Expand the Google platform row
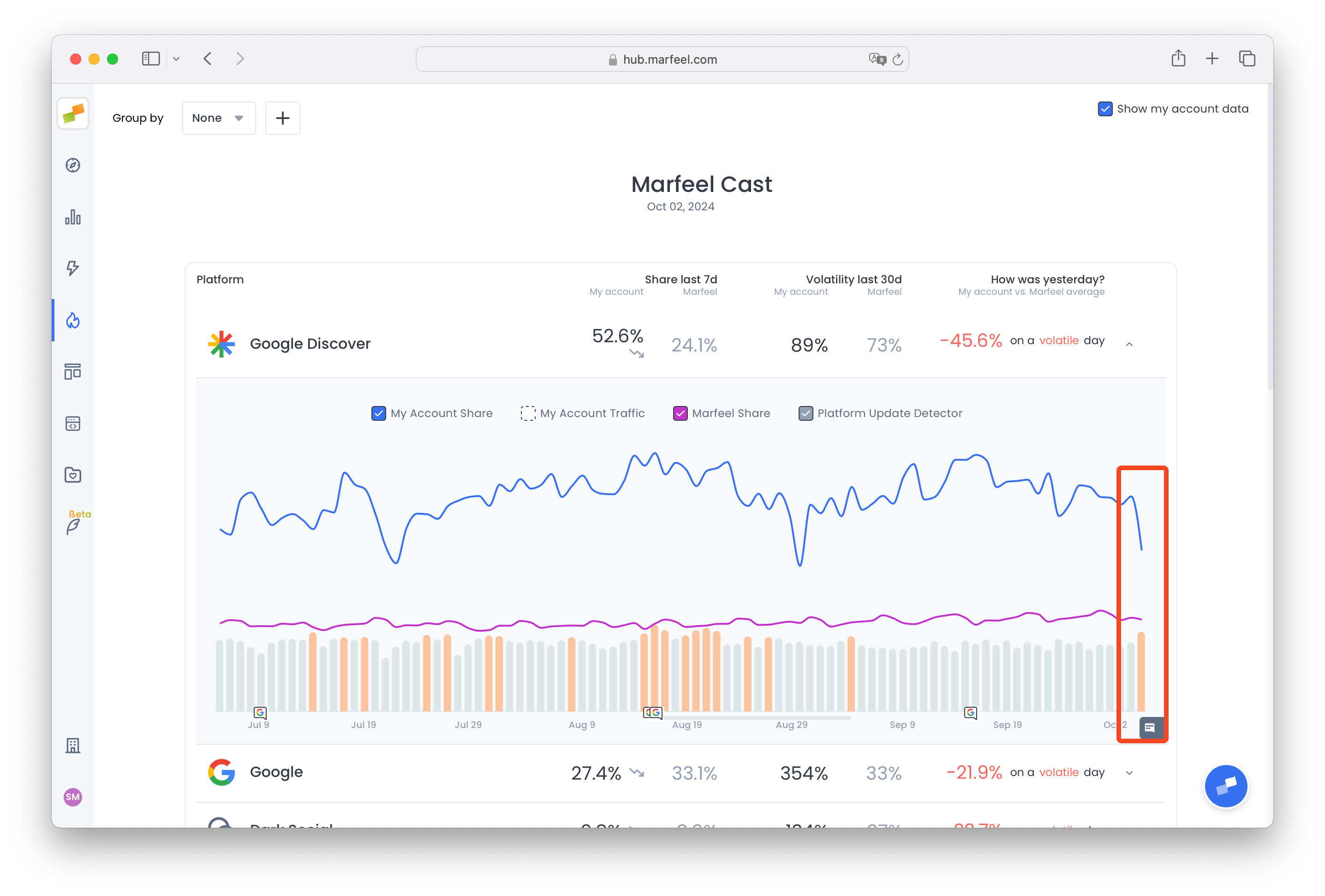Viewport: 1325px width, 896px height. (x=1129, y=773)
